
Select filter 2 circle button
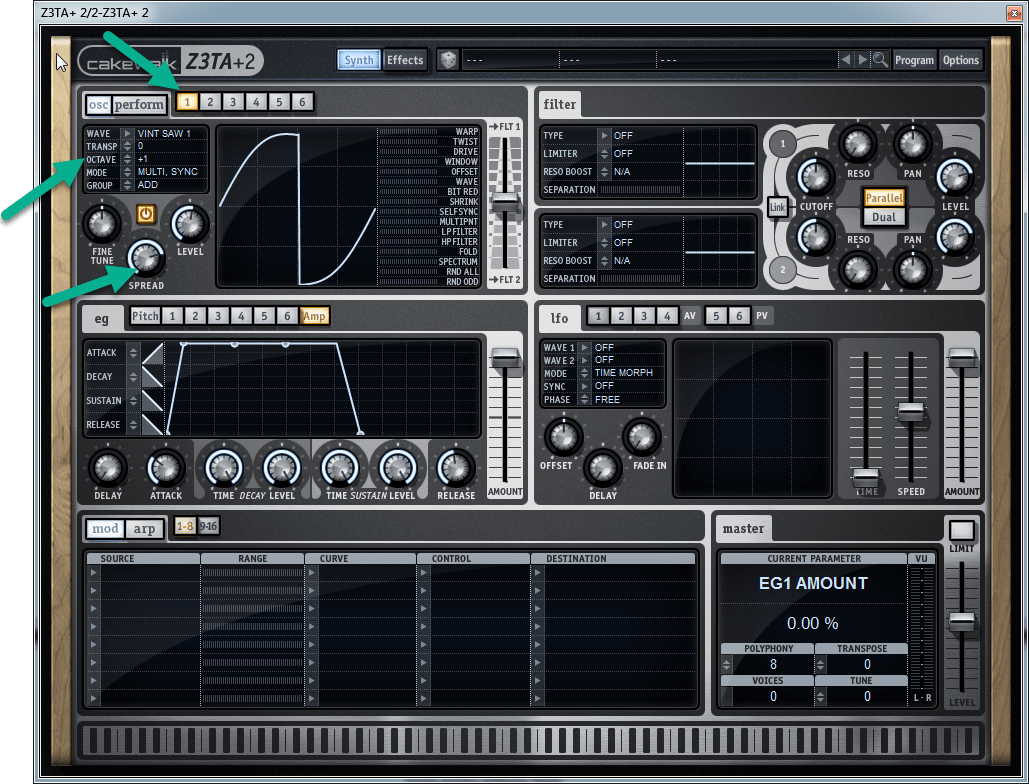(x=782, y=270)
